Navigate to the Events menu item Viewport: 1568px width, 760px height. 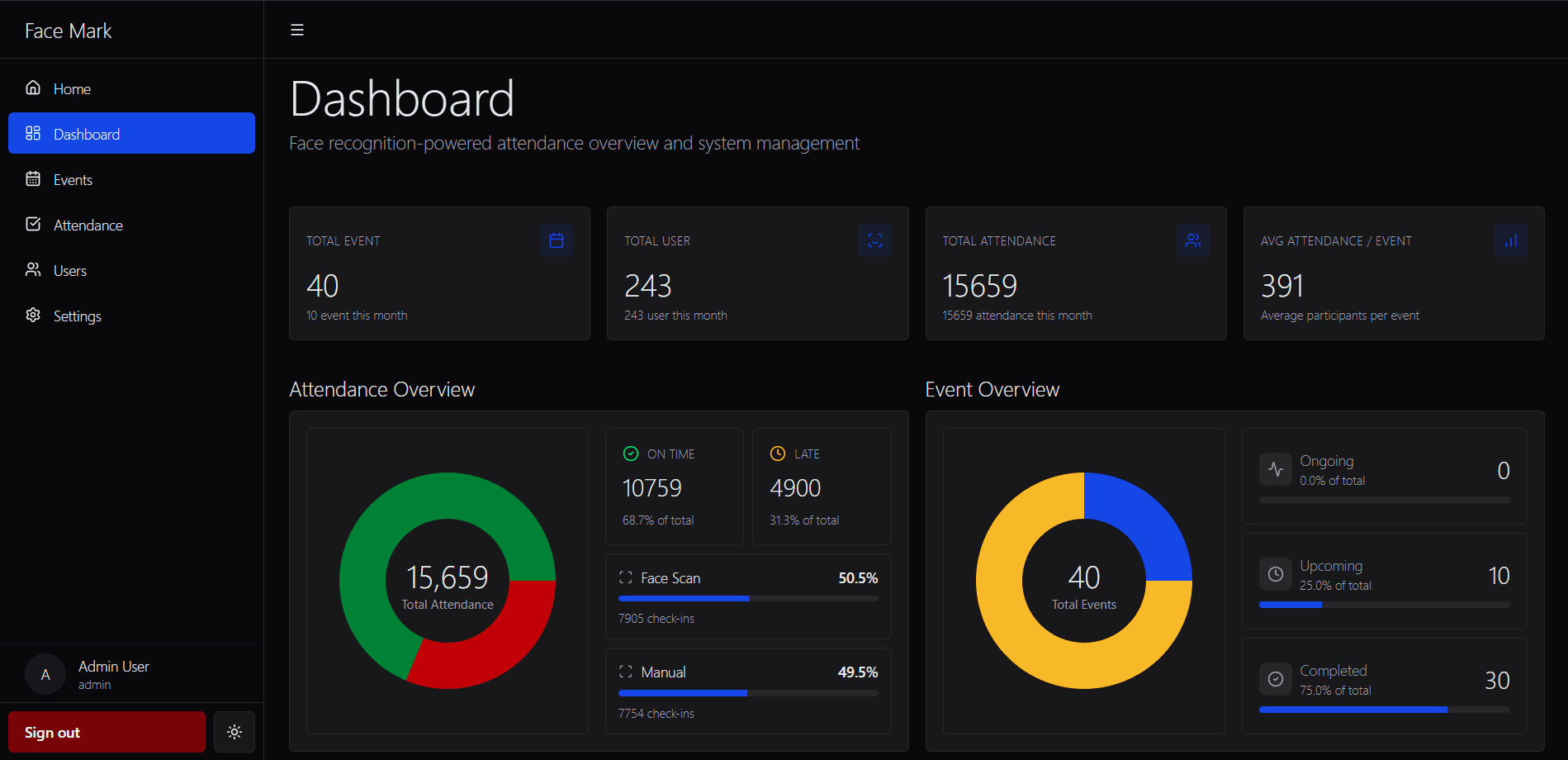coord(73,179)
